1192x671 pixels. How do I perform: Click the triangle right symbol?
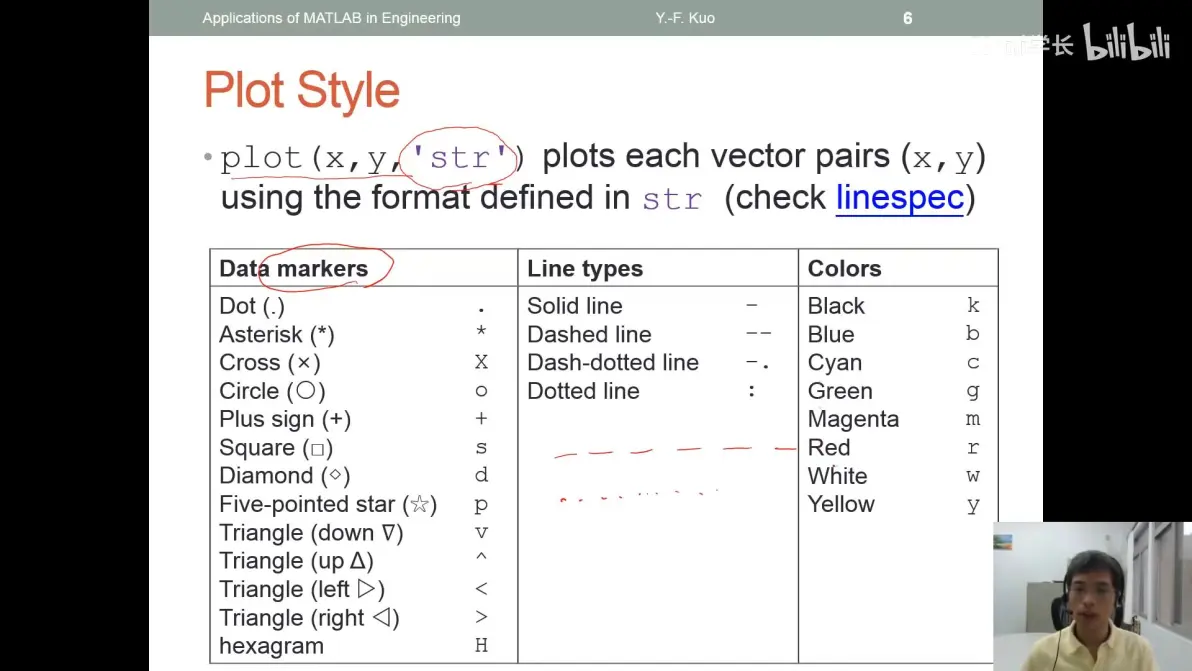coord(383,617)
